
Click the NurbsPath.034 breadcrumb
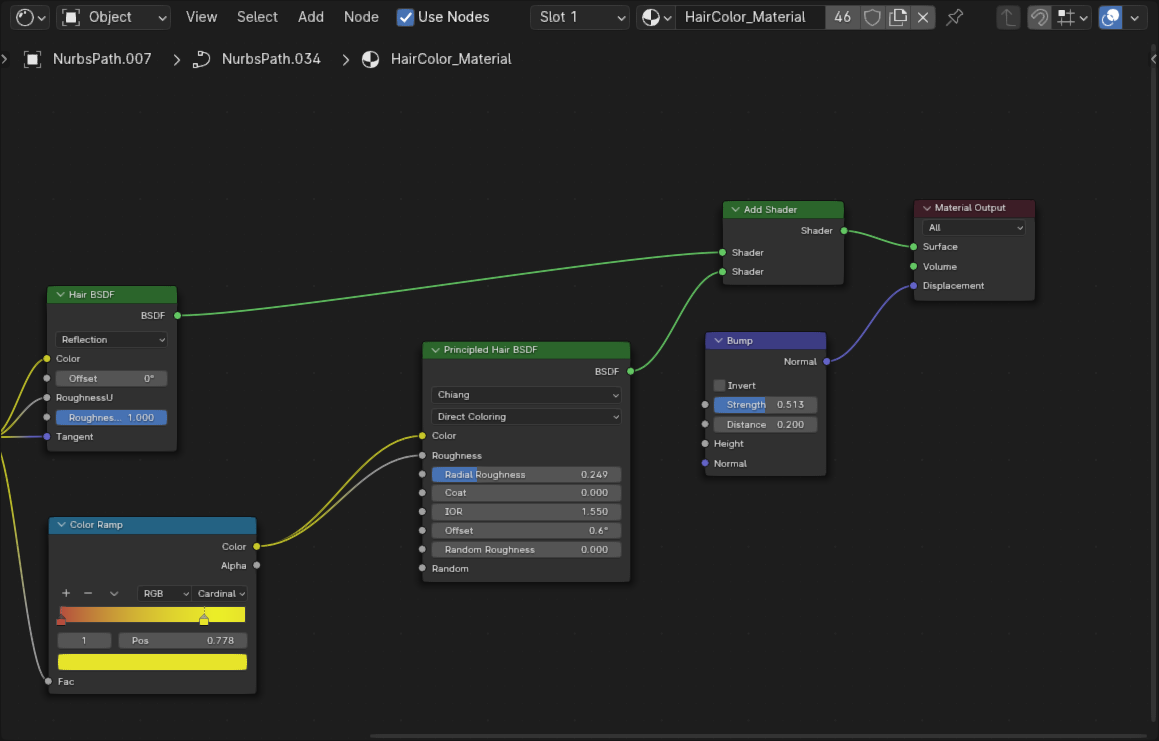point(271,59)
